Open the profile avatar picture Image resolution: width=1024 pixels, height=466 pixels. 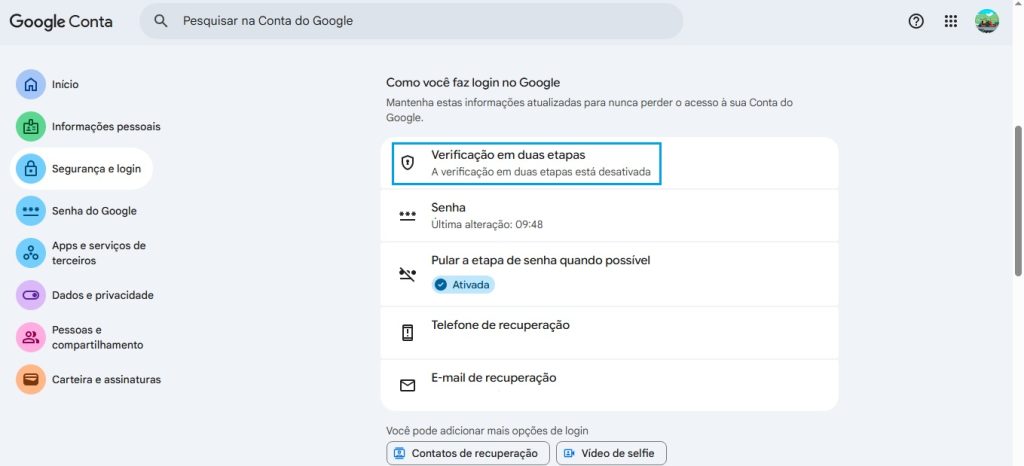click(987, 21)
